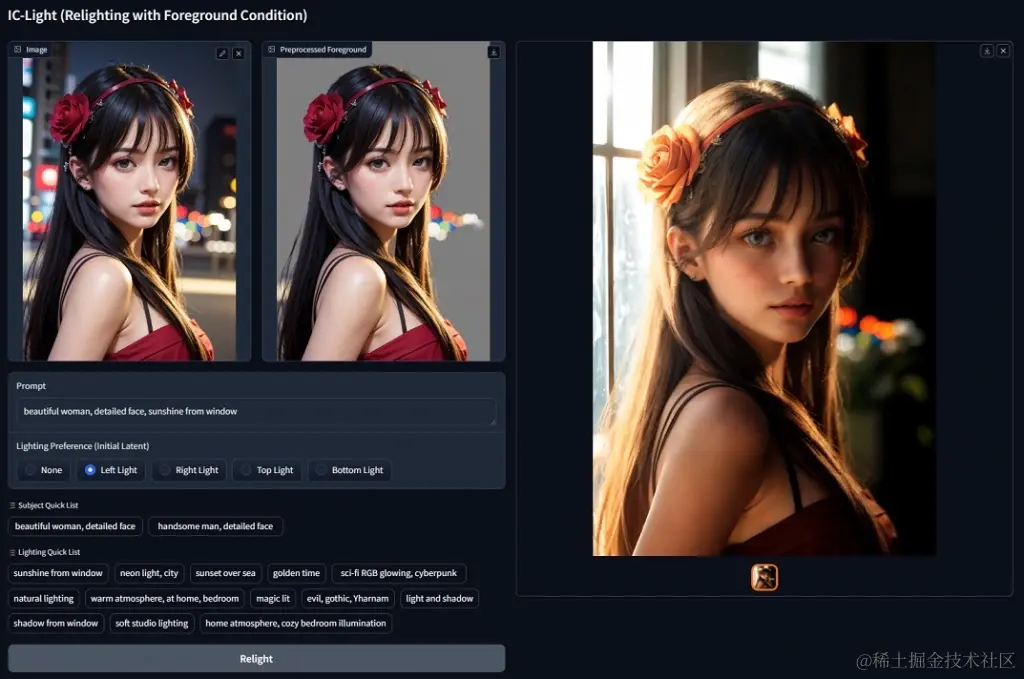Image resolution: width=1024 pixels, height=679 pixels.
Task: Pick 'handsome man, detailed face' subject
Action: (x=216, y=526)
